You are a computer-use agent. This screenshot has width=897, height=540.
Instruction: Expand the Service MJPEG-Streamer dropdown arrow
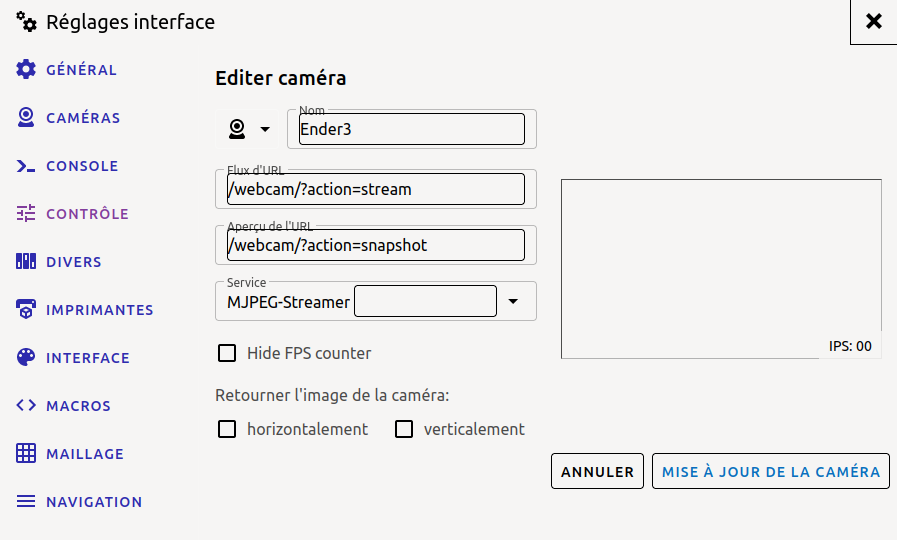coord(513,301)
